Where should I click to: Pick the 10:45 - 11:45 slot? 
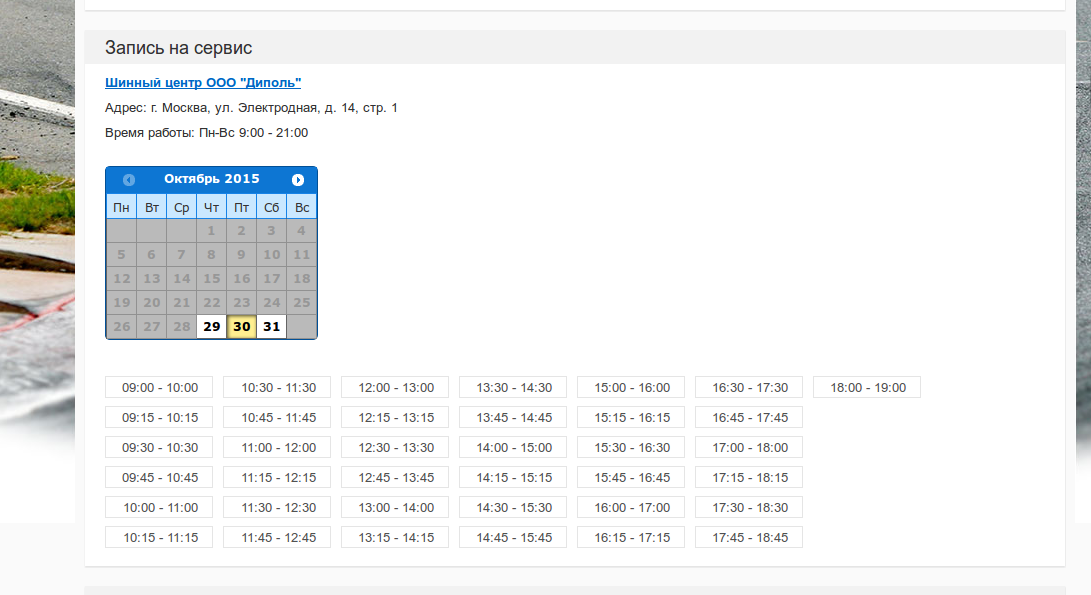(x=277, y=418)
